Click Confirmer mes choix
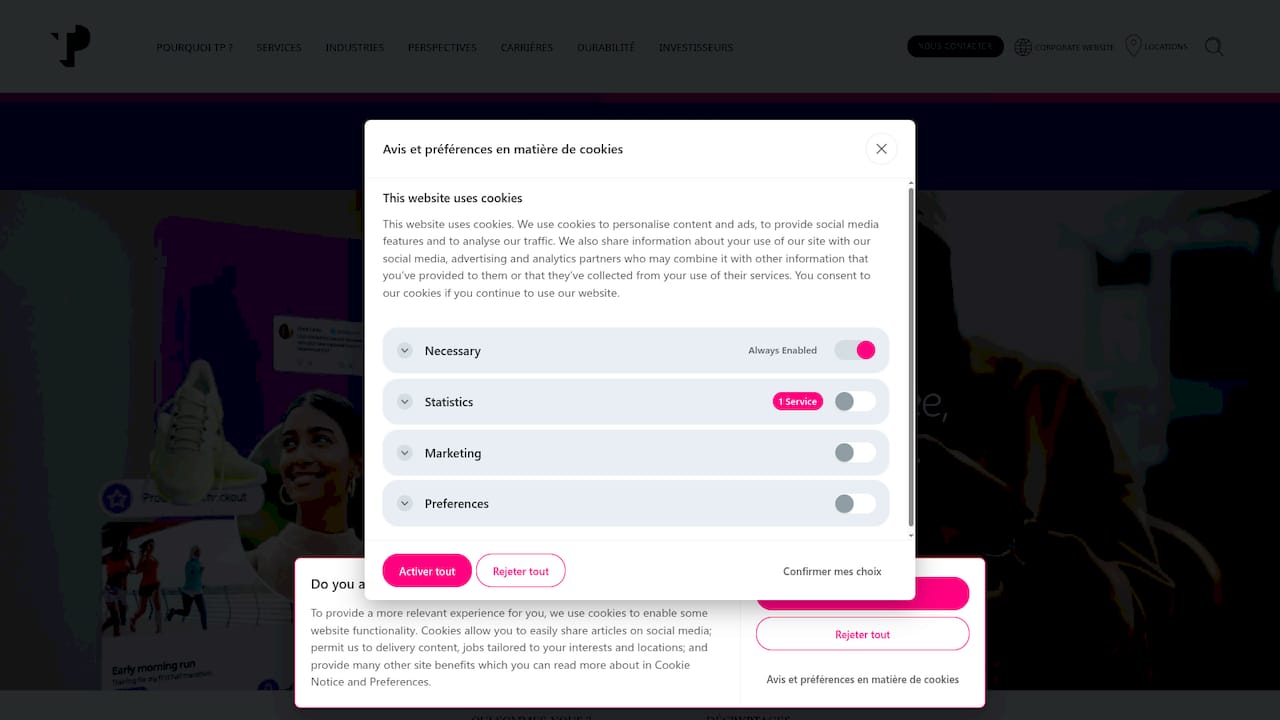This screenshot has width=1280, height=720. coord(832,571)
